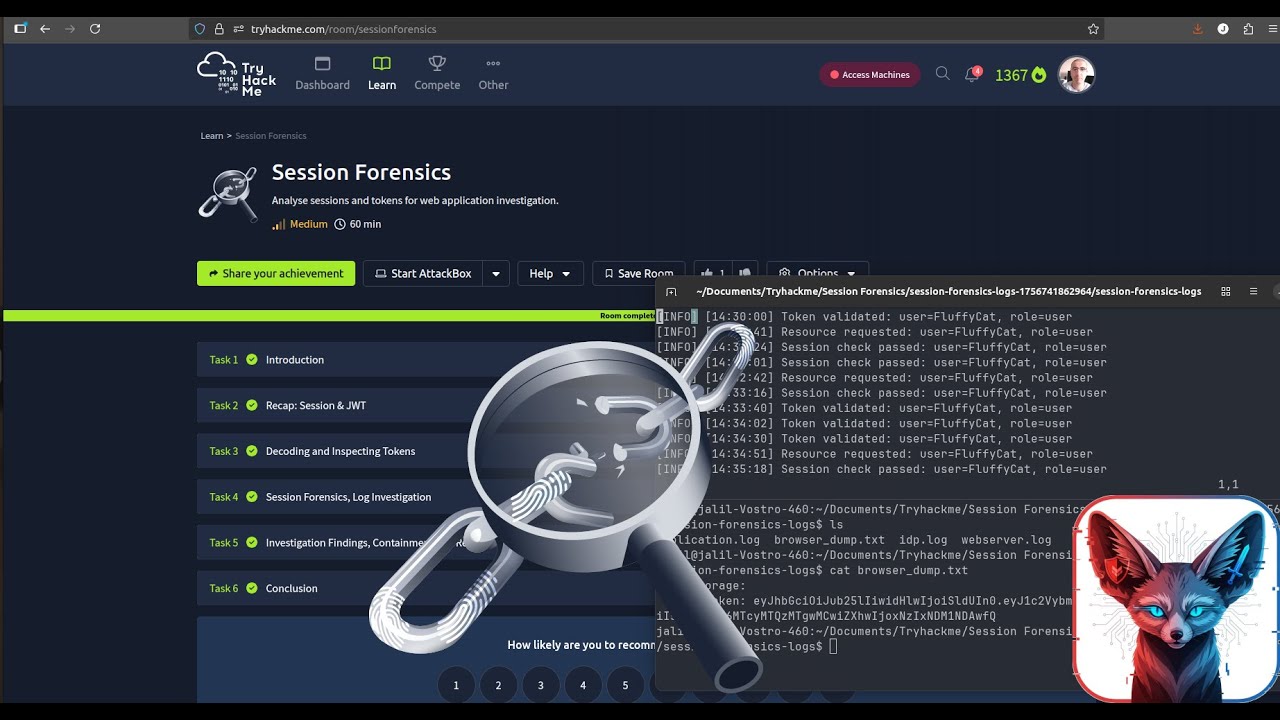Click the 'Medium' difficulty label
The height and width of the screenshot is (720, 1280).
pos(308,224)
